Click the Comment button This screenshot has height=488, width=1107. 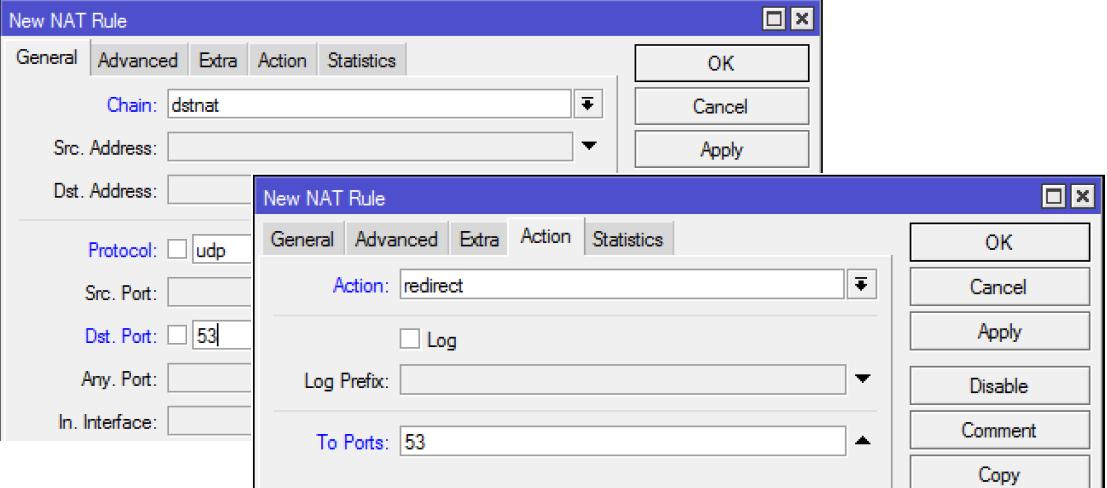point(999,431)
